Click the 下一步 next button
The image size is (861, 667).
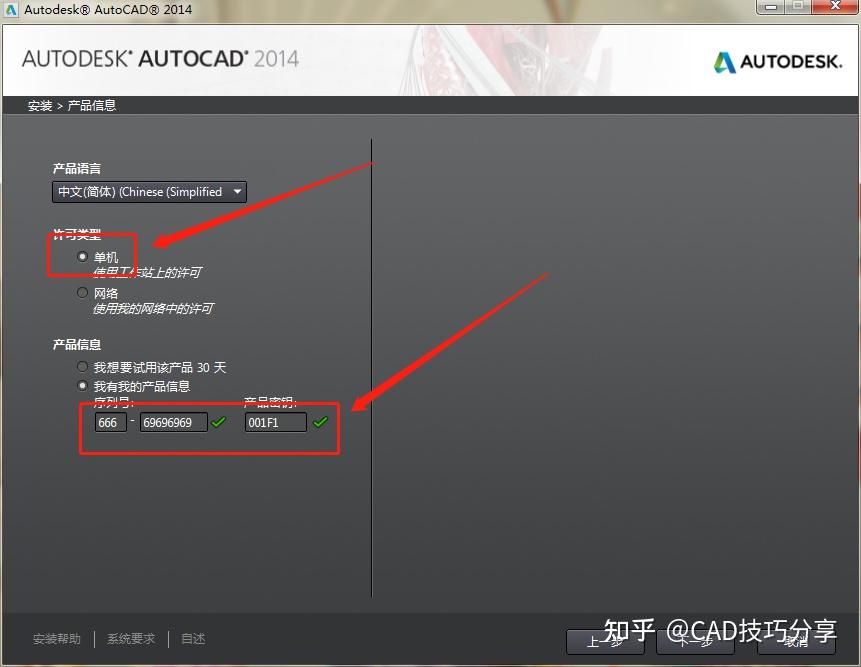click(695, 641)
